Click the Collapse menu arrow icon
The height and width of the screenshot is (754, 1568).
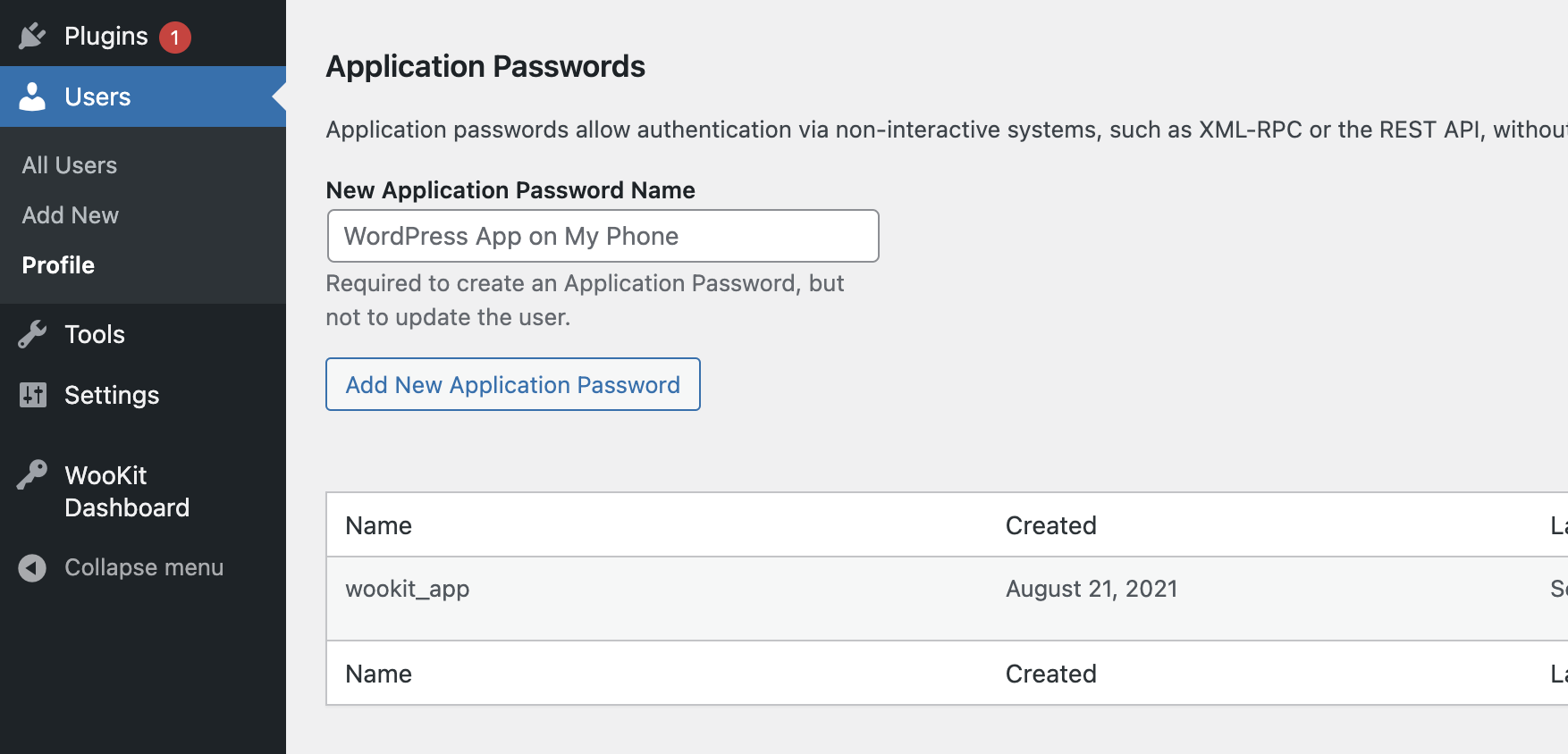point(32,567)
